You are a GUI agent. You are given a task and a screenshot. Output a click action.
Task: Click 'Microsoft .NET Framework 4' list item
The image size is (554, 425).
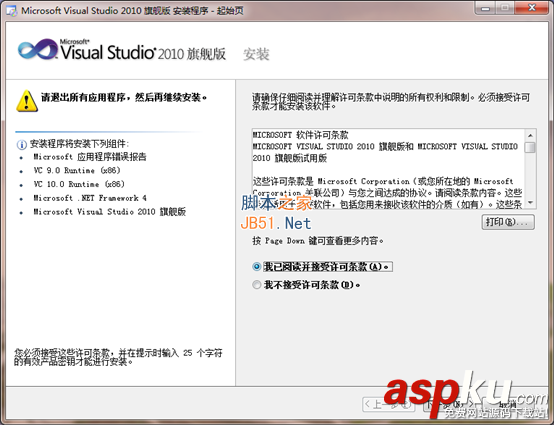click(90, 198)
